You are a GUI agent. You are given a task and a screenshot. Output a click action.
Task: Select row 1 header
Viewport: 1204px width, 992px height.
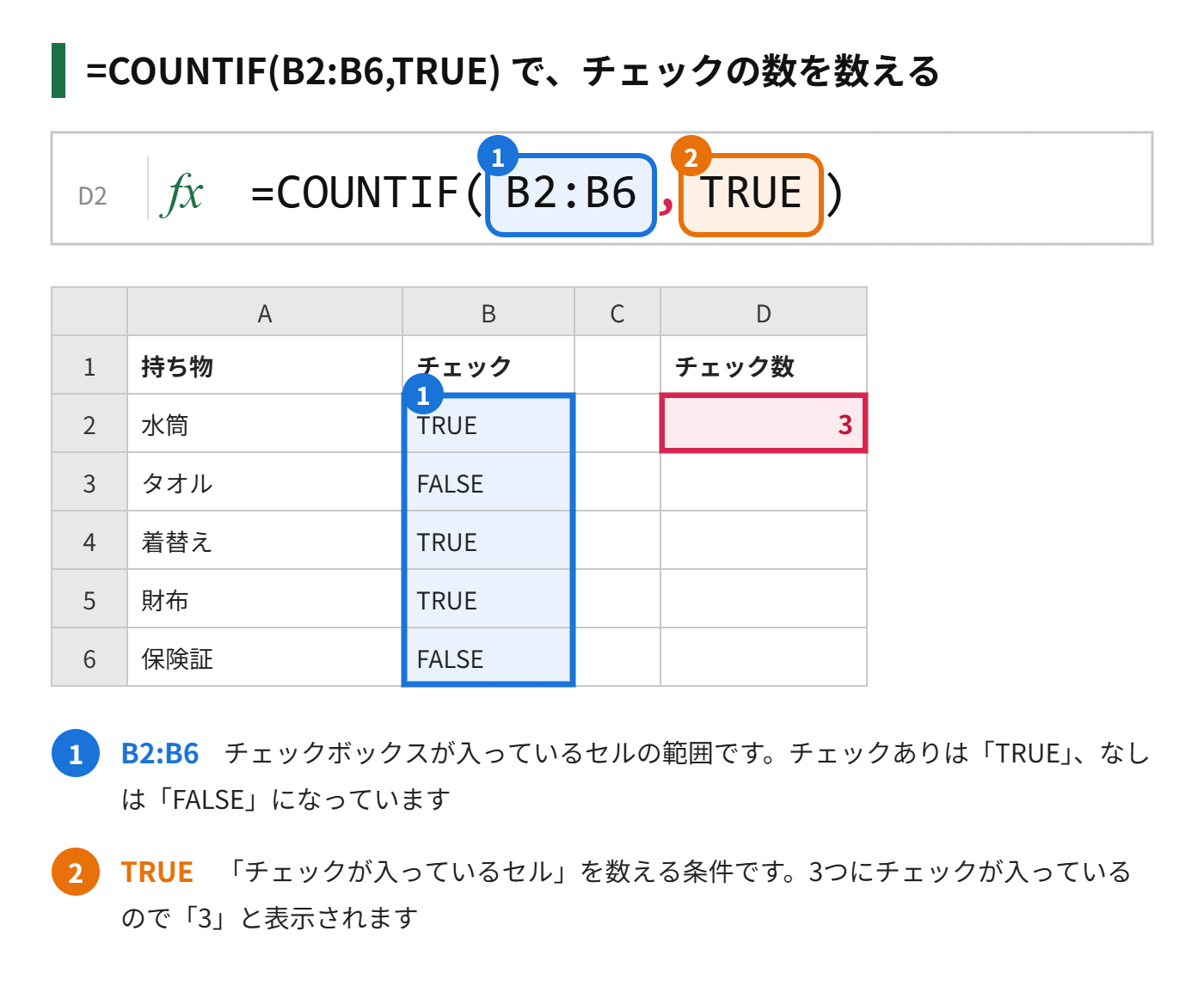(x=89, y=365)
